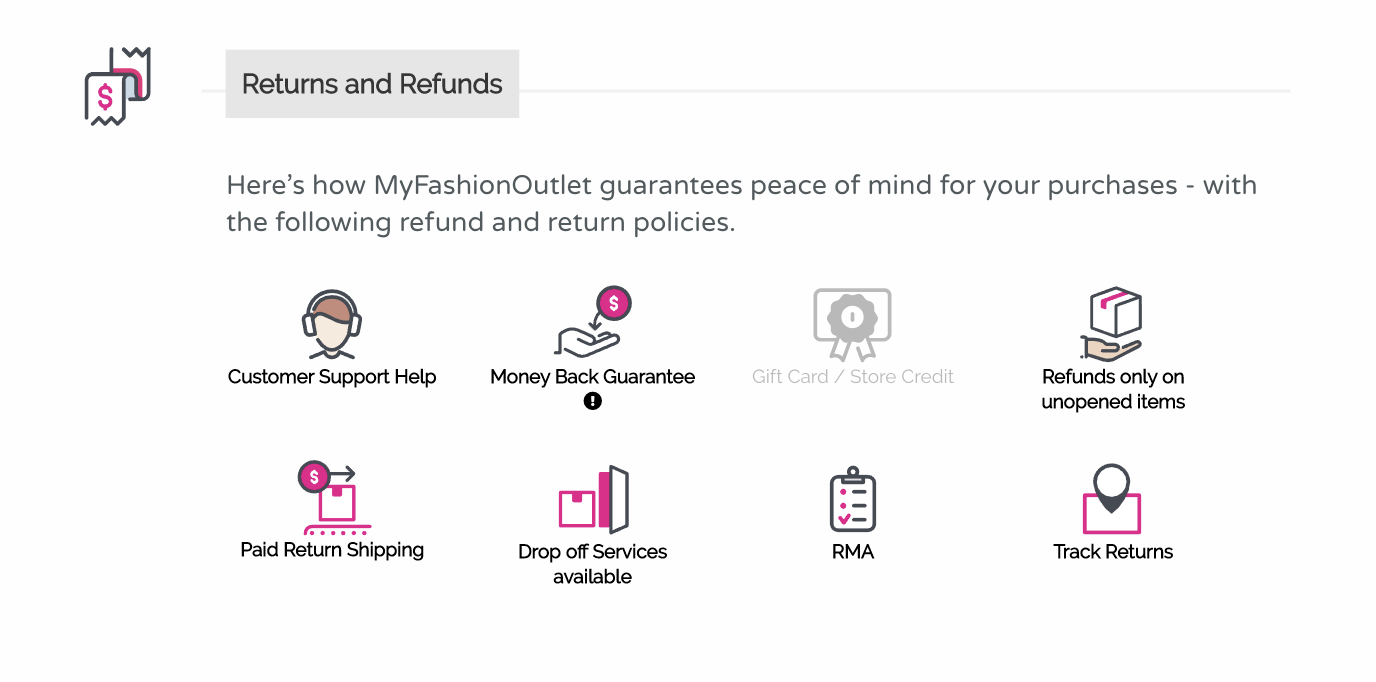Screen dimensions: 1376x682
Task: Click the Money Back Guarantee hand icon
Action: (x=592, y=322)
